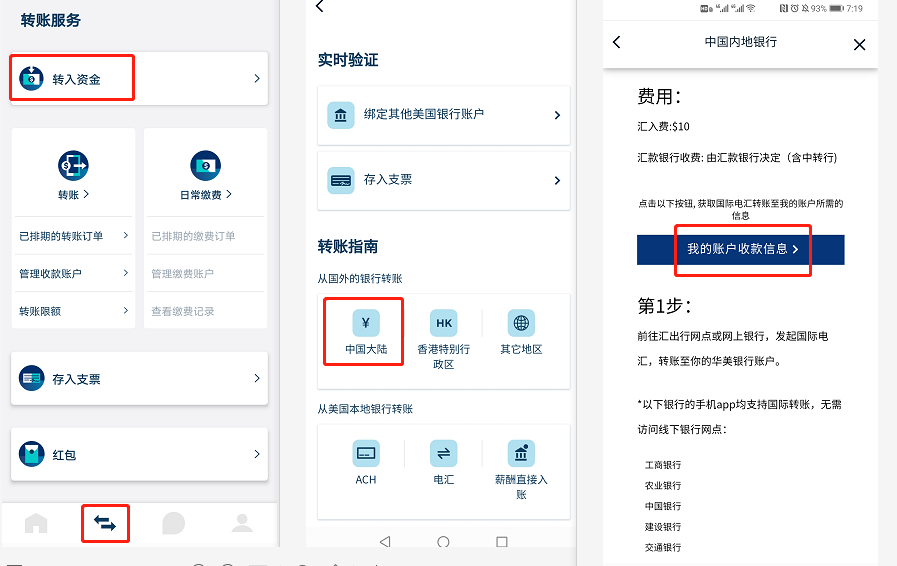Tap Android home circle navigation button
The width and height of the screenshot is (897, 566).
[x=443, y=541]
